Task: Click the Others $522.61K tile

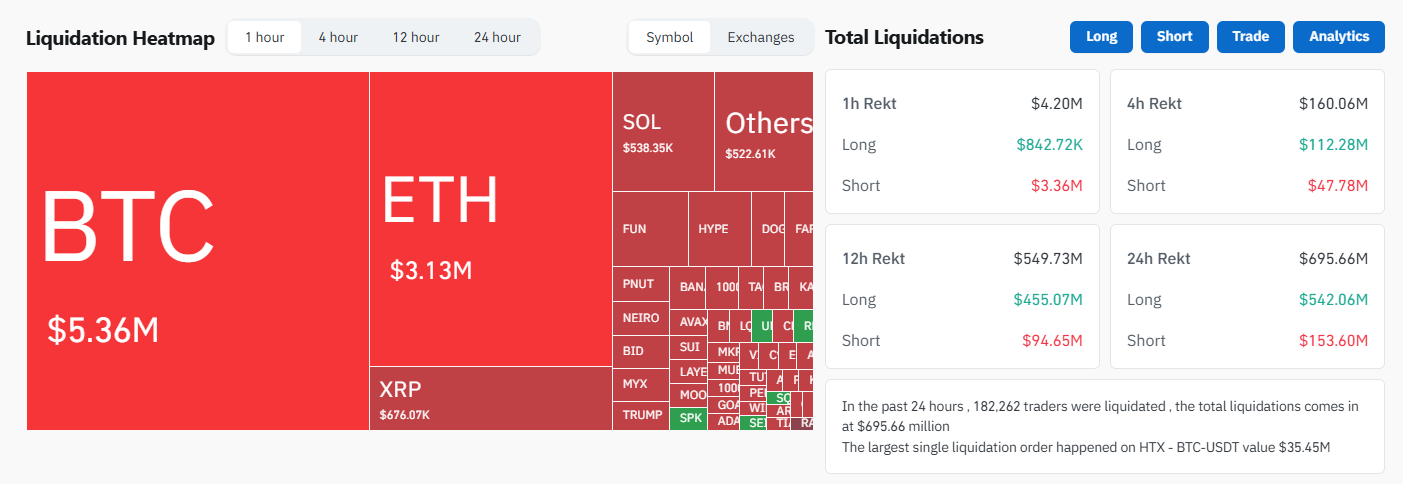Action: [x=764, y=131]
